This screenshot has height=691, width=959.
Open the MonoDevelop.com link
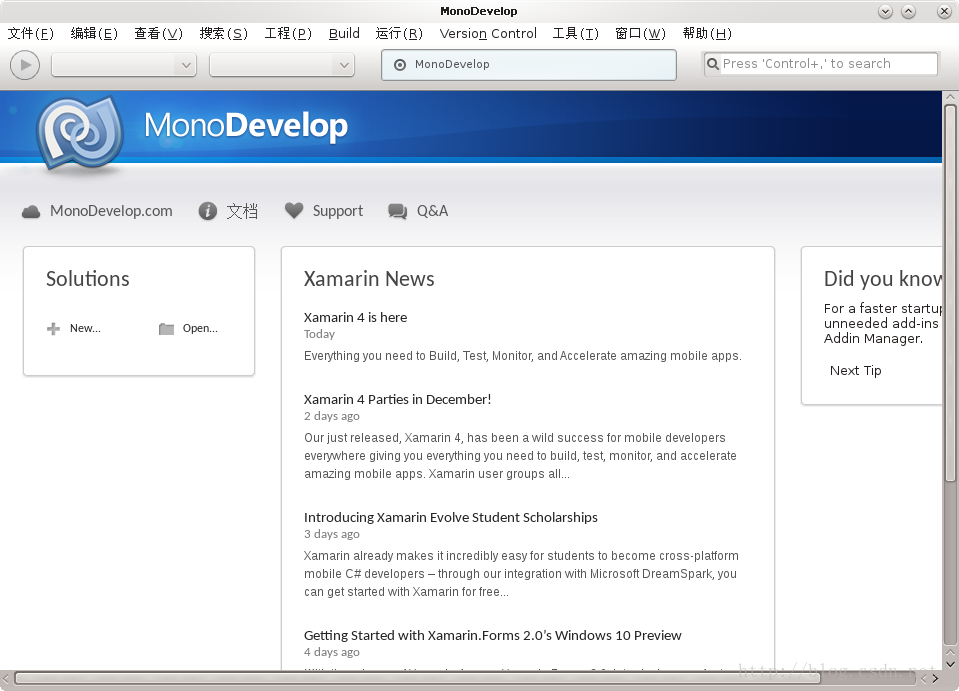point(111,211)
